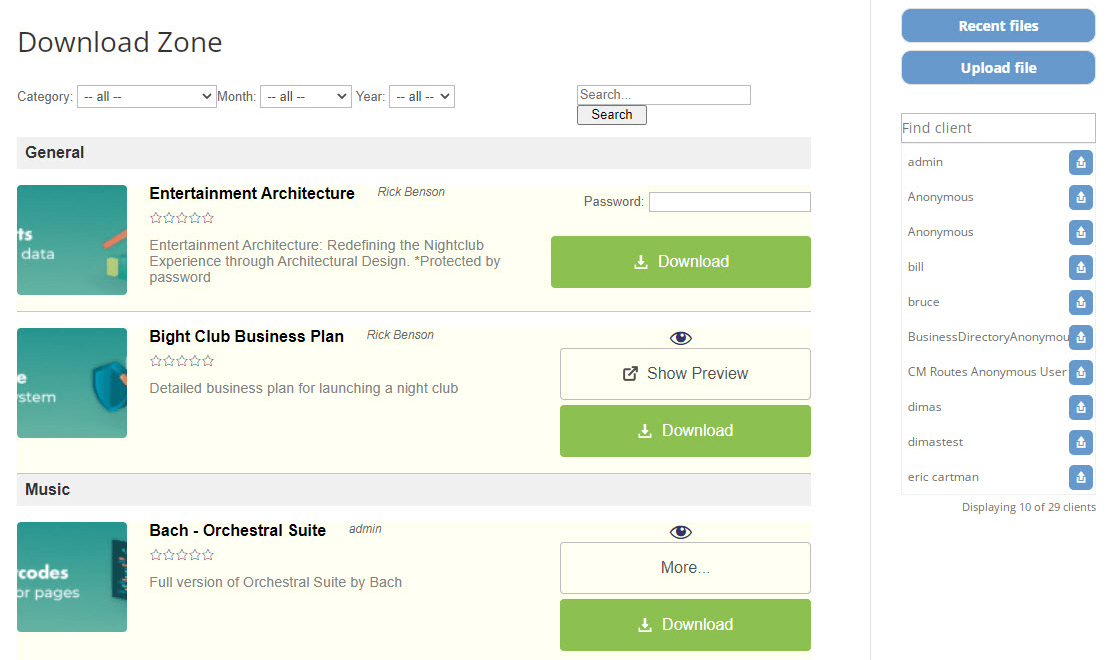
Task: Click upload icon for BusinessDirectoryAnonymous client
Action: (x=1080, y=338)
